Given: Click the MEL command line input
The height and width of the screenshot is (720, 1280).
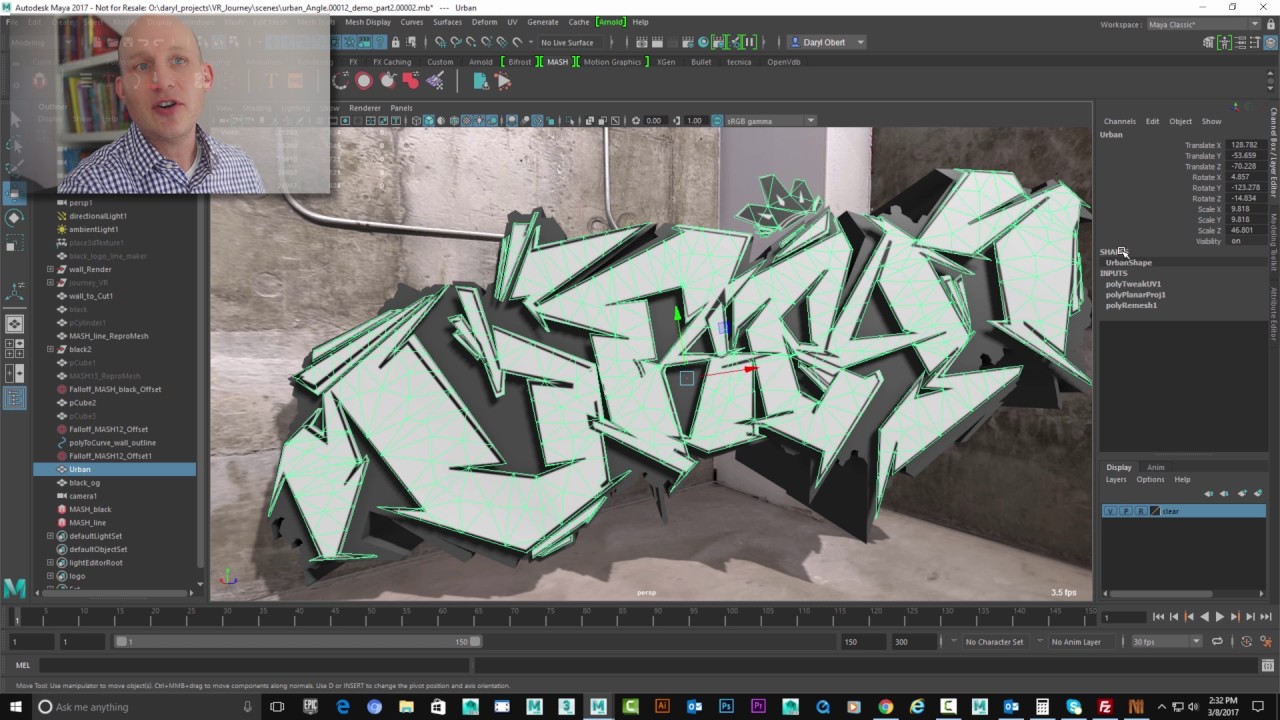Looking at the screenshot, I should tap(255, 665).
